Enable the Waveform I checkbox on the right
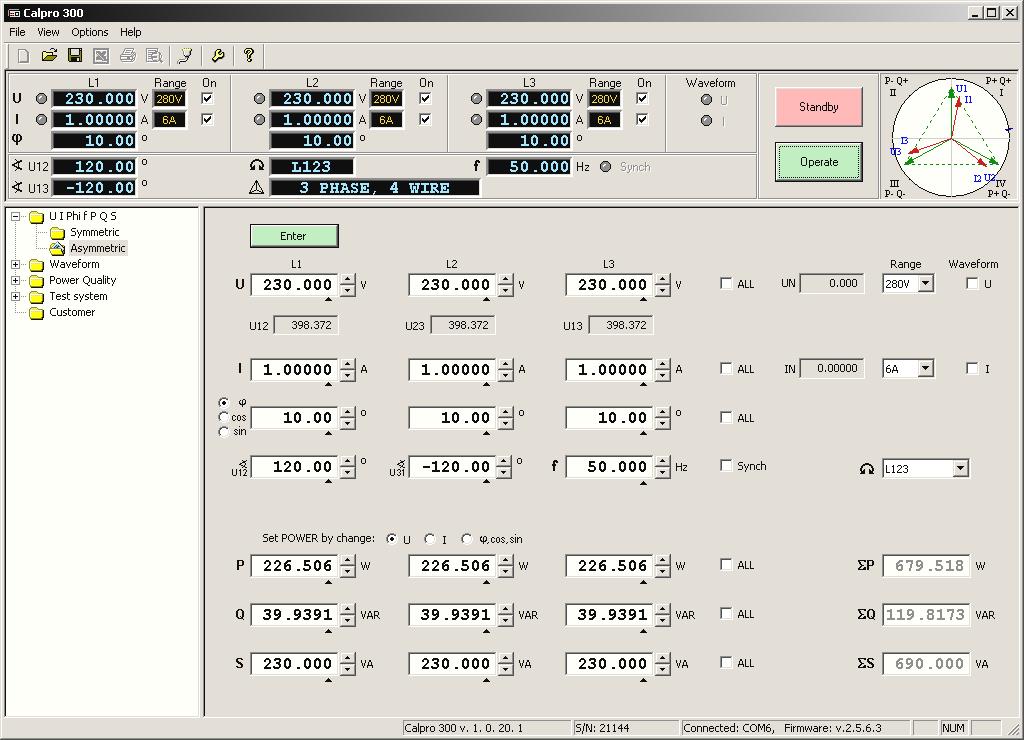This screenshot has height=740, width=1024. pyautogui.click(x=972, y=368)
